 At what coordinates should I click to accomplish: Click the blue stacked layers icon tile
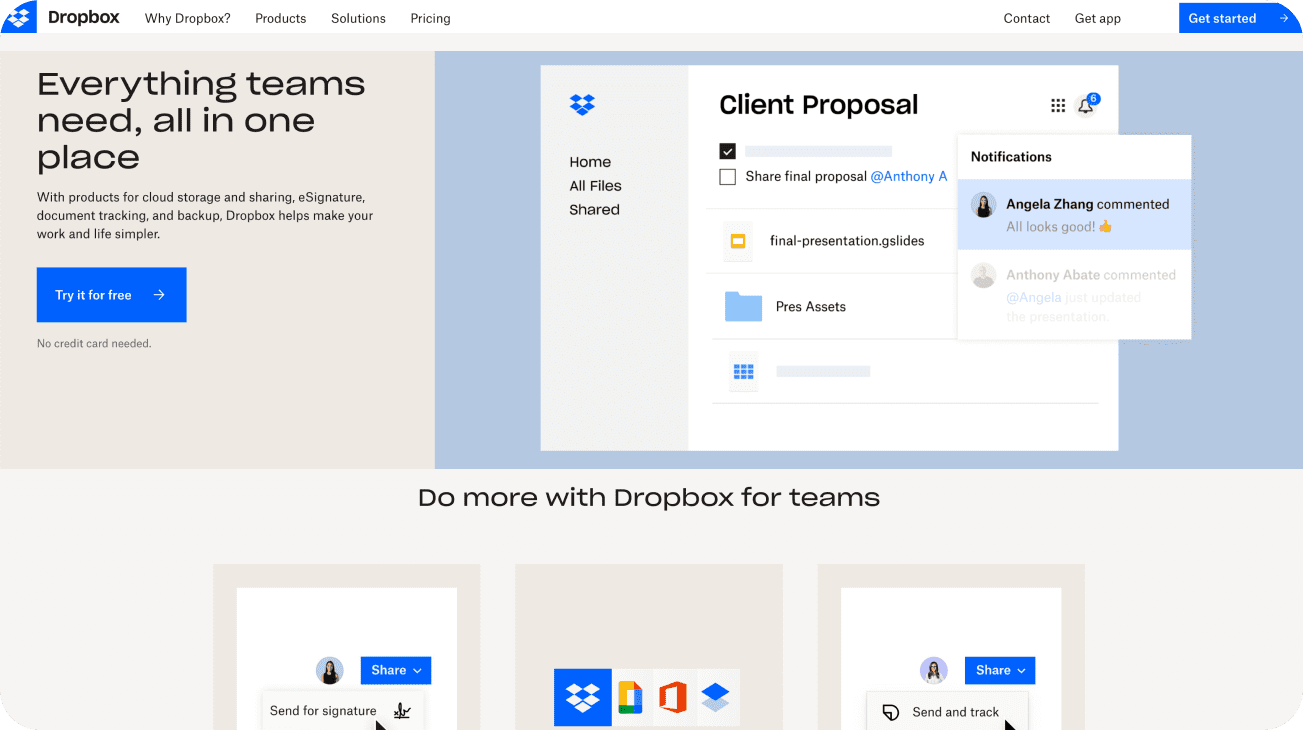click(x=716, y=697)
